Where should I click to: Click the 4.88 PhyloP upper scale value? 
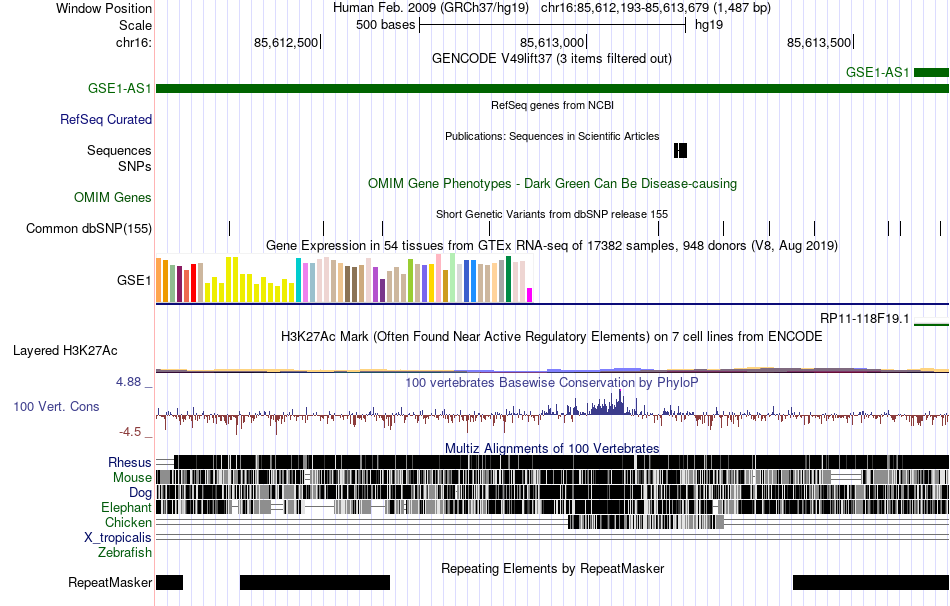pyautogui.click(x=128, y=382)
